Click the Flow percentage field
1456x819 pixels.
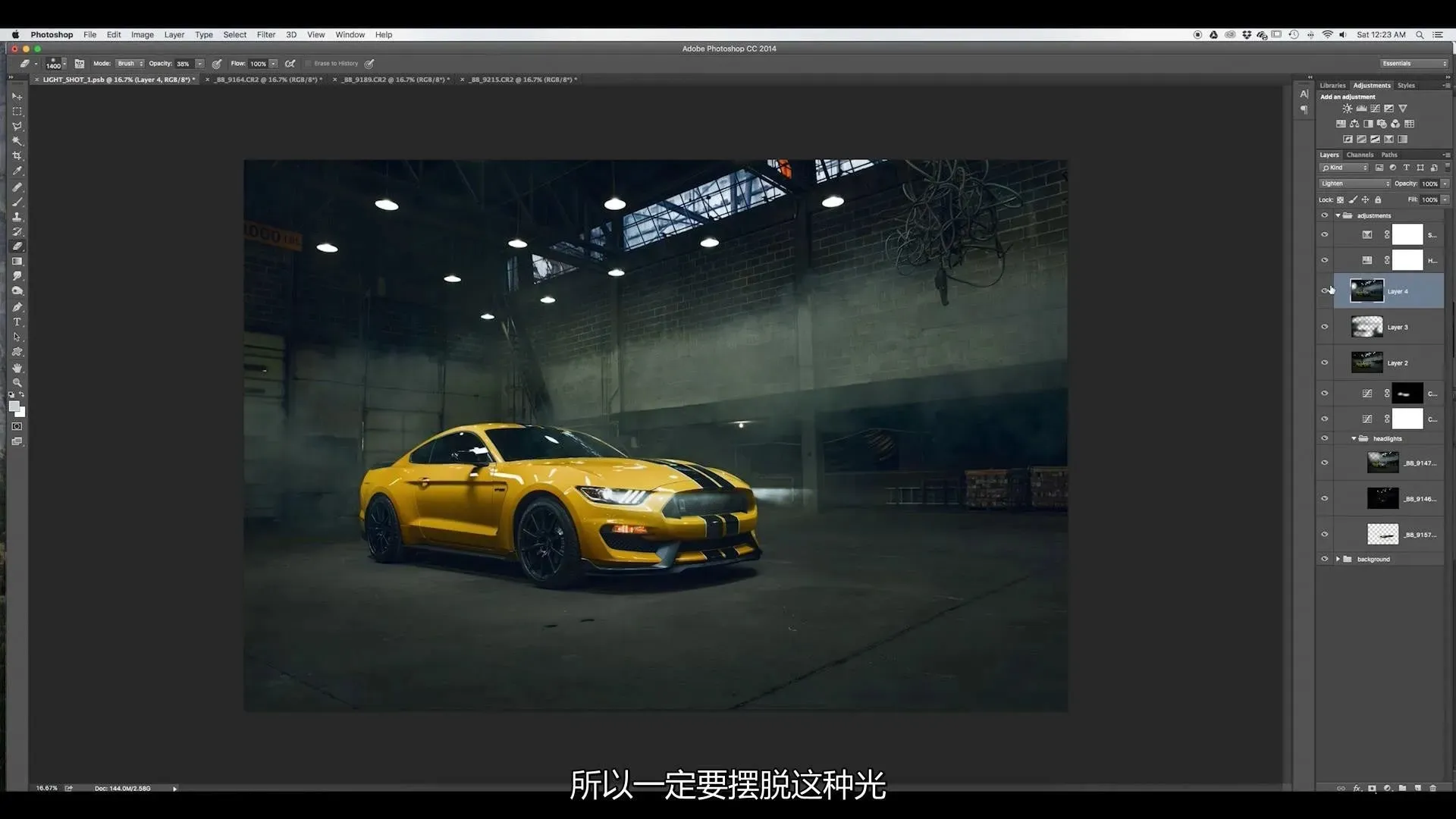click(258, 64)
